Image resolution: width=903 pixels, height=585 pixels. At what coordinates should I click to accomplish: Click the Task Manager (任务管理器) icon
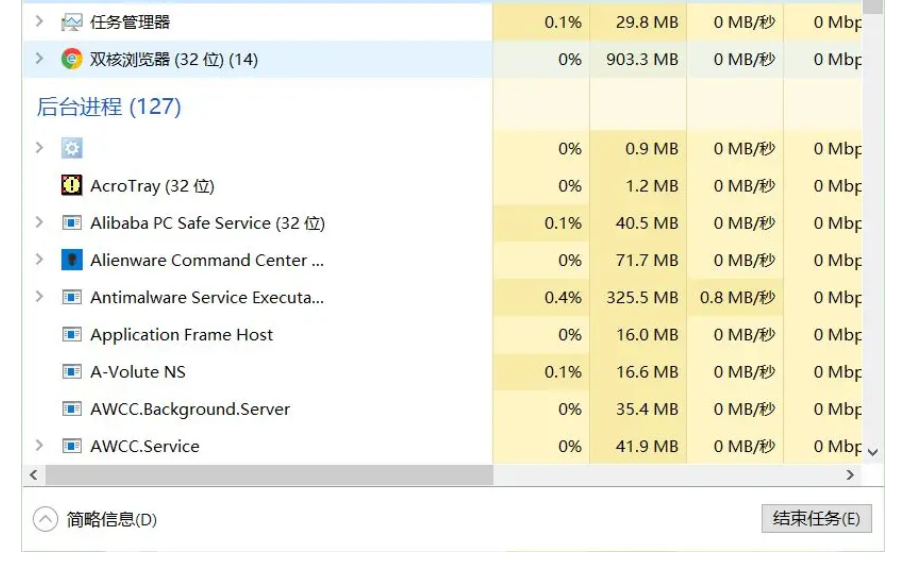(x=71, y=22)
